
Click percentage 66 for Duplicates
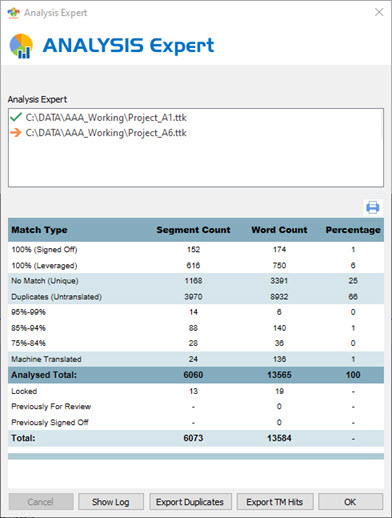point(353,297)
